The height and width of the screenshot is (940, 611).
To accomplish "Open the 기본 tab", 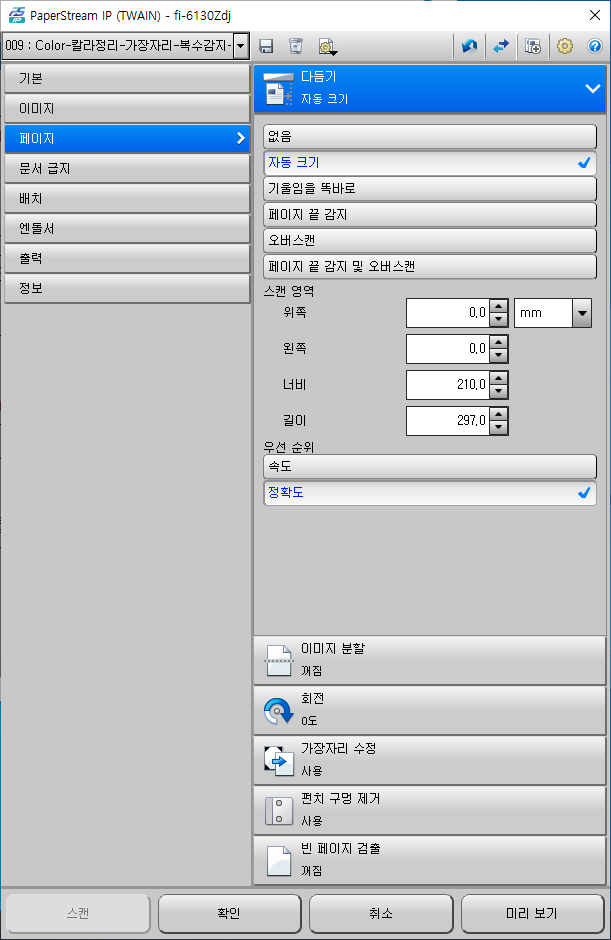I will (127, 79).
